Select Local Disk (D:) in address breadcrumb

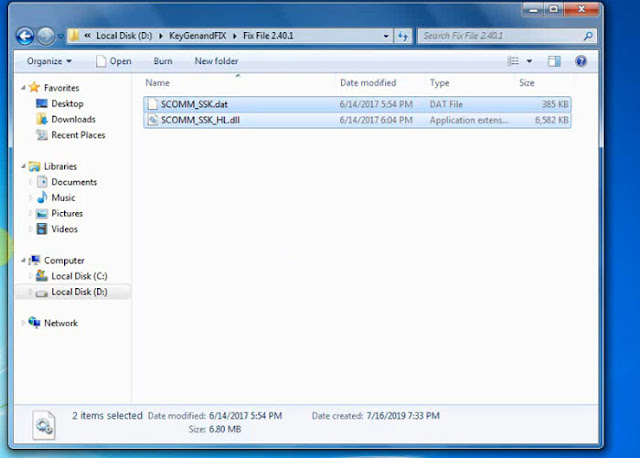pos(124,36)
